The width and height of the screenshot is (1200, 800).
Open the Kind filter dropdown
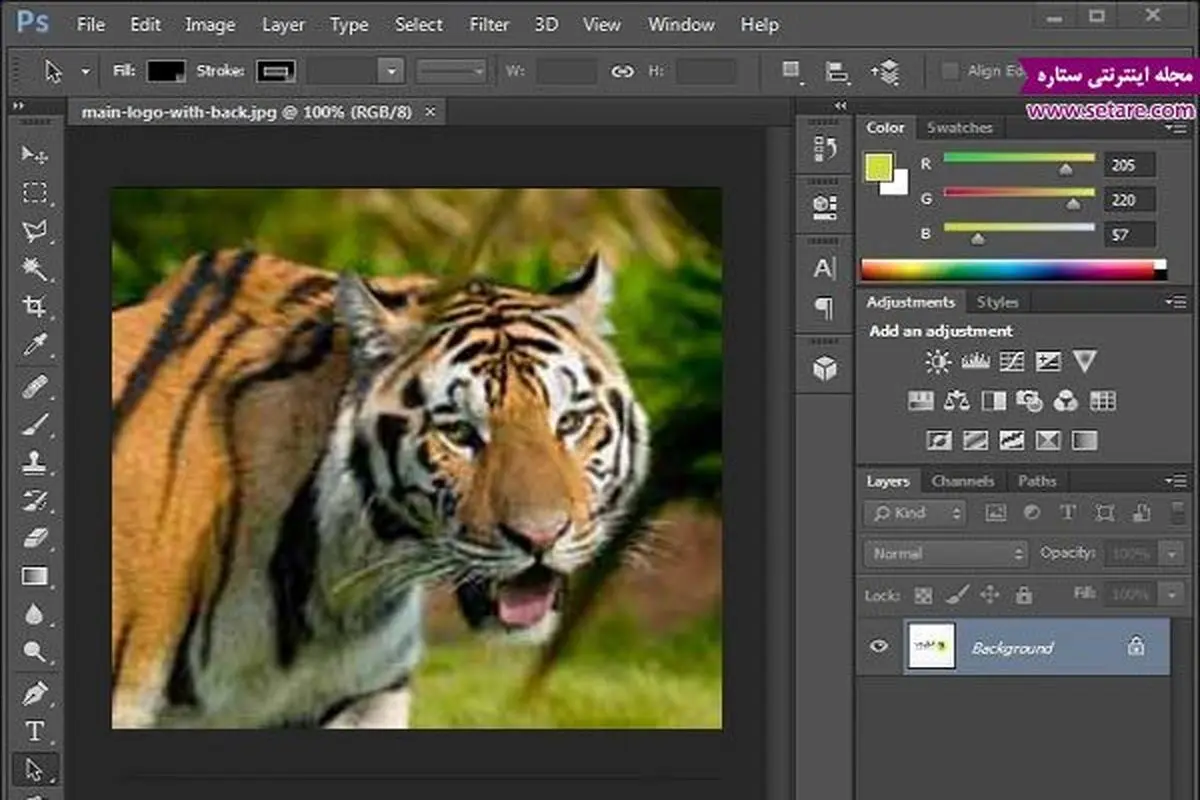(x=915, y=513)
